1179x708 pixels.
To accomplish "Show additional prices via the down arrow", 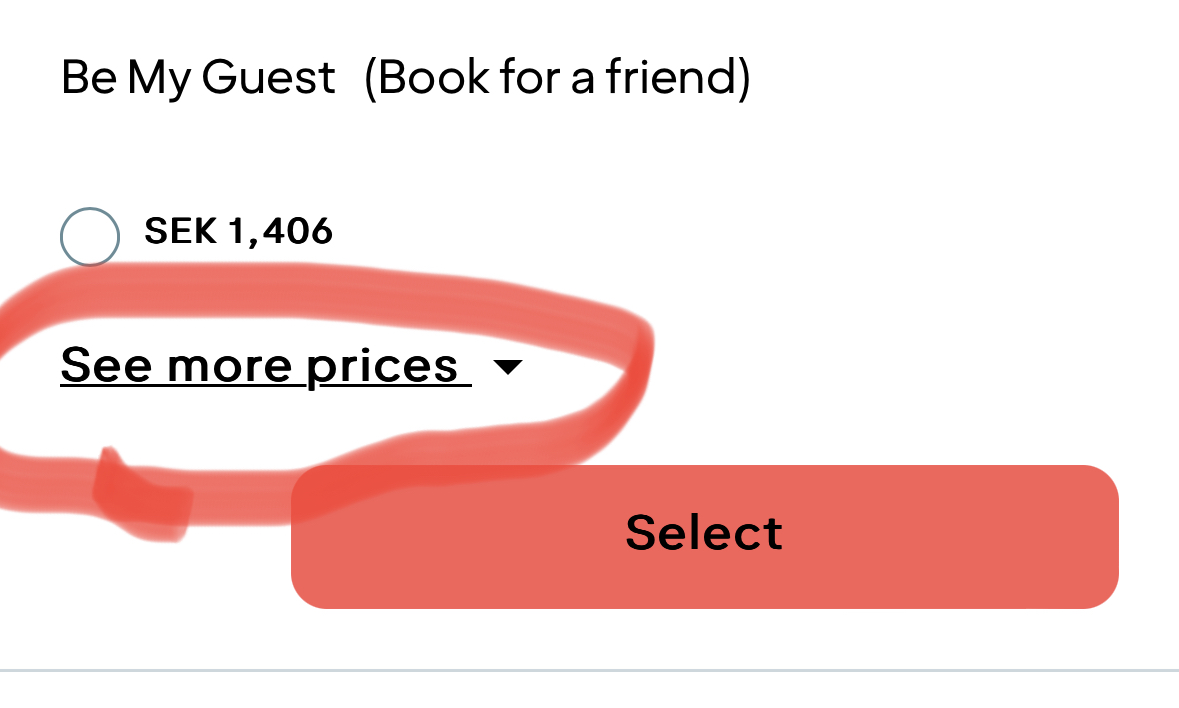I will (x=508, y=367).
